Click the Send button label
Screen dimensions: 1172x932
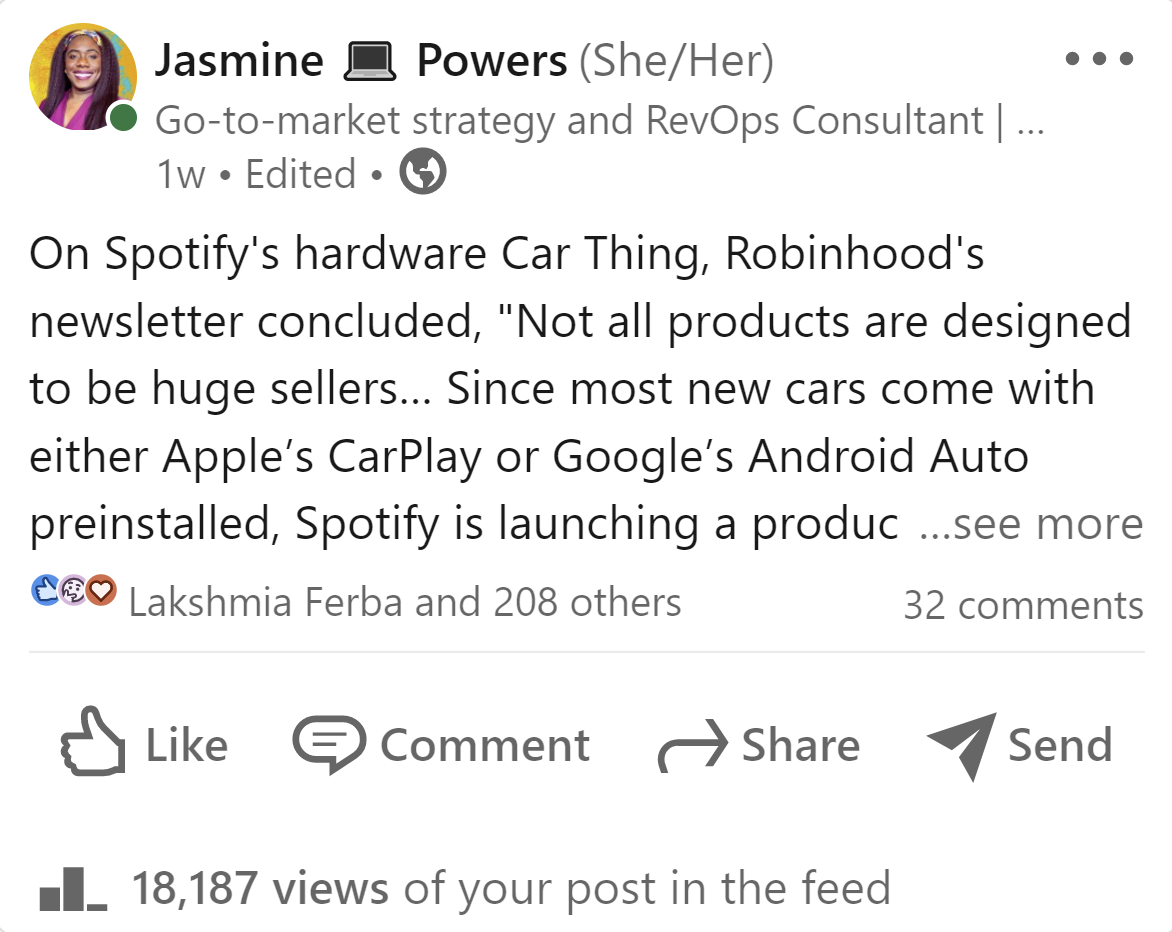pyautogui.click(x=1059, y=746)
